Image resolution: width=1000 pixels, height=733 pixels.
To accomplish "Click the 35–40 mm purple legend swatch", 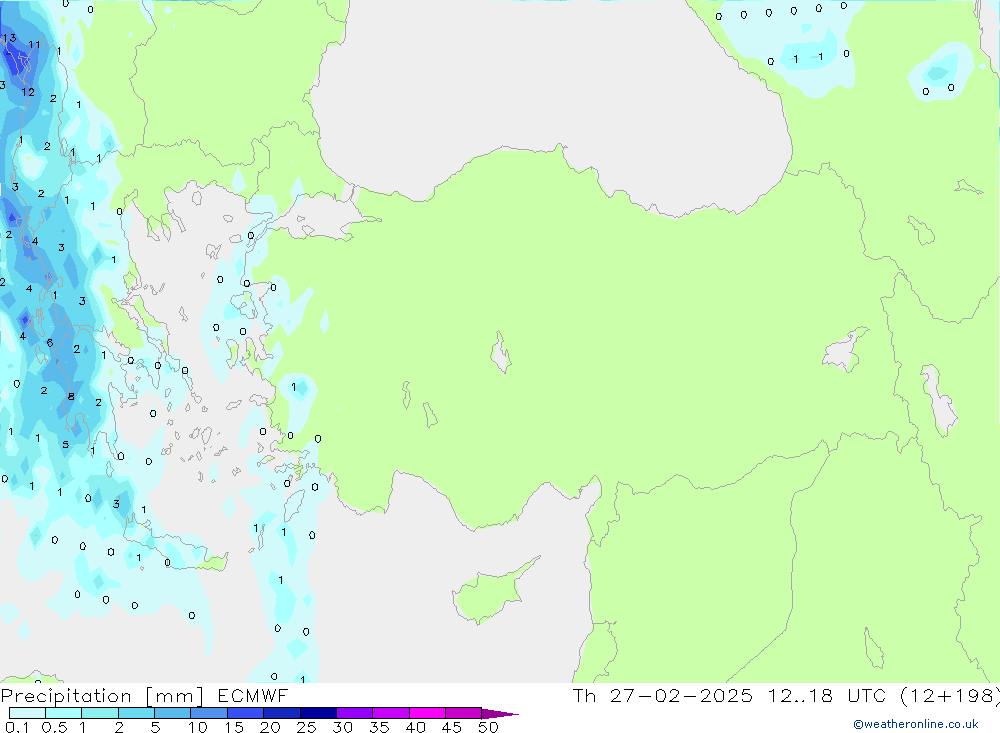I will (x=390, y=713).
